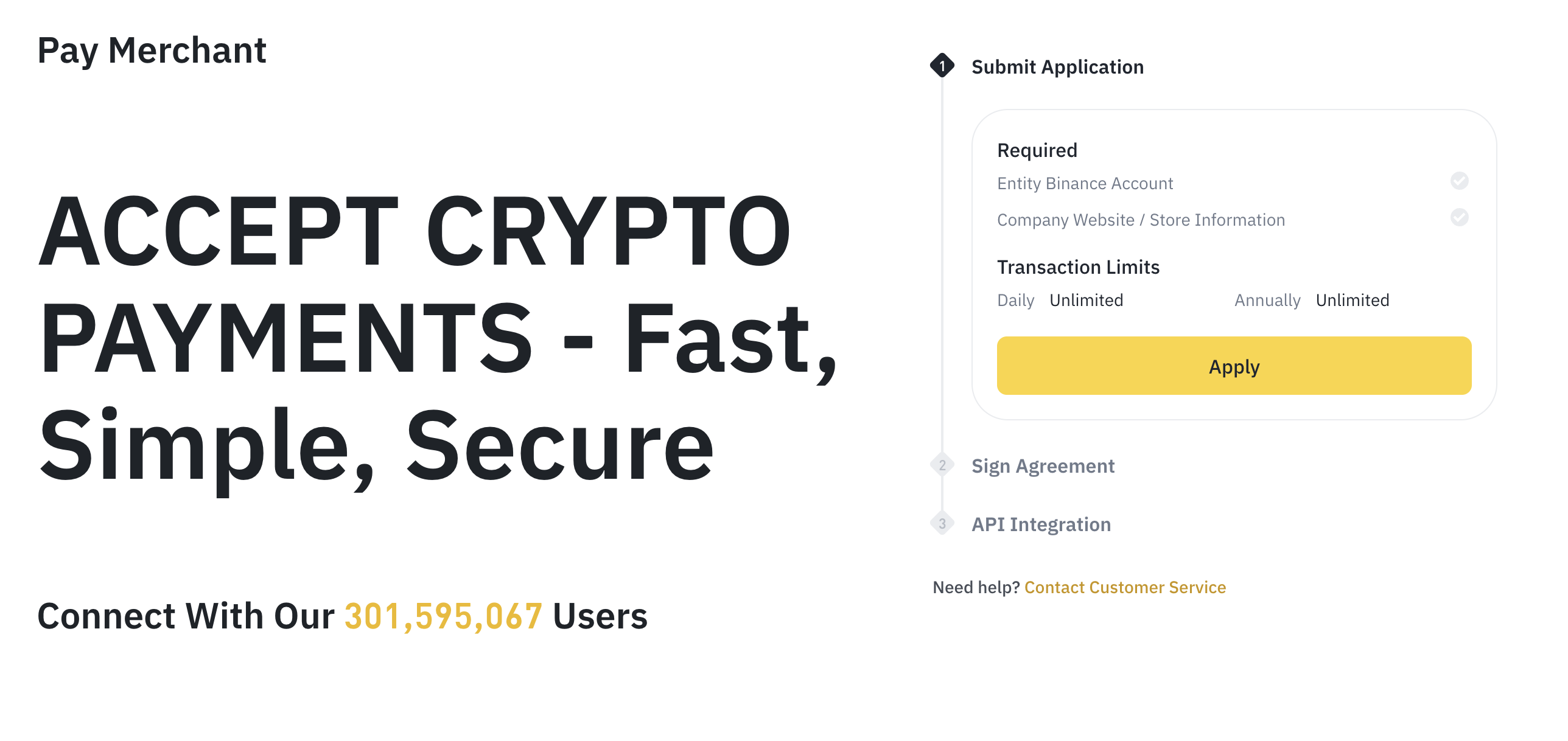Screen dimensions: 1568x741
Task: Click the checkmark beside Entity Binance Account
Action: pyautogui.click(x=1459, y=181)
